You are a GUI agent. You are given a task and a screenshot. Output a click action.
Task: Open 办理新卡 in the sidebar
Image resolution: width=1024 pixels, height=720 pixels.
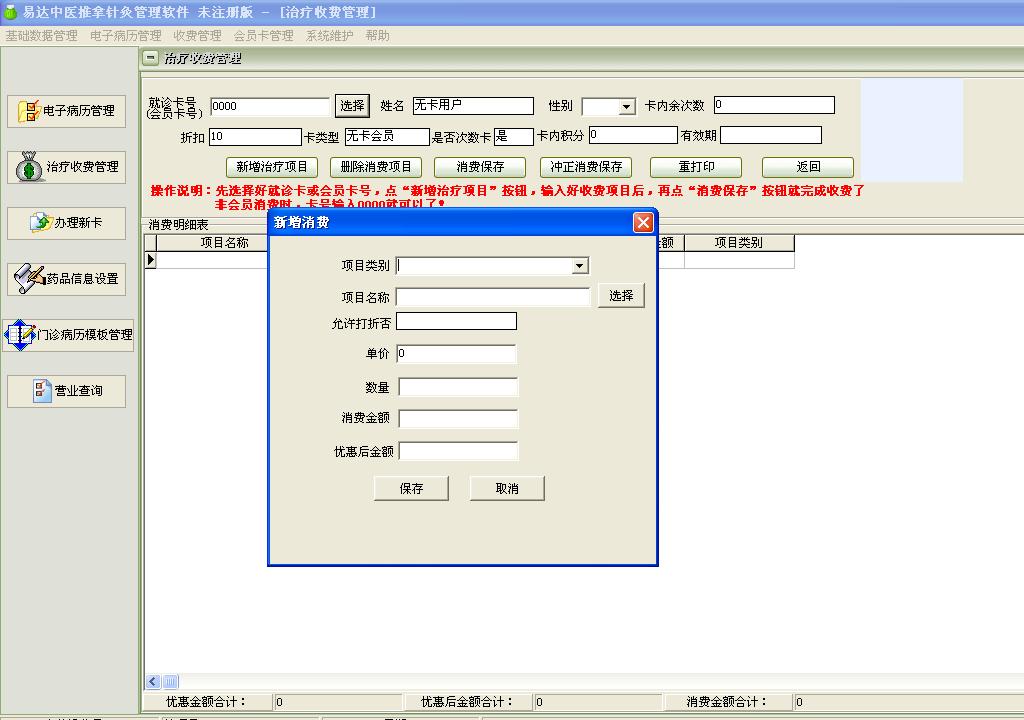67,223
